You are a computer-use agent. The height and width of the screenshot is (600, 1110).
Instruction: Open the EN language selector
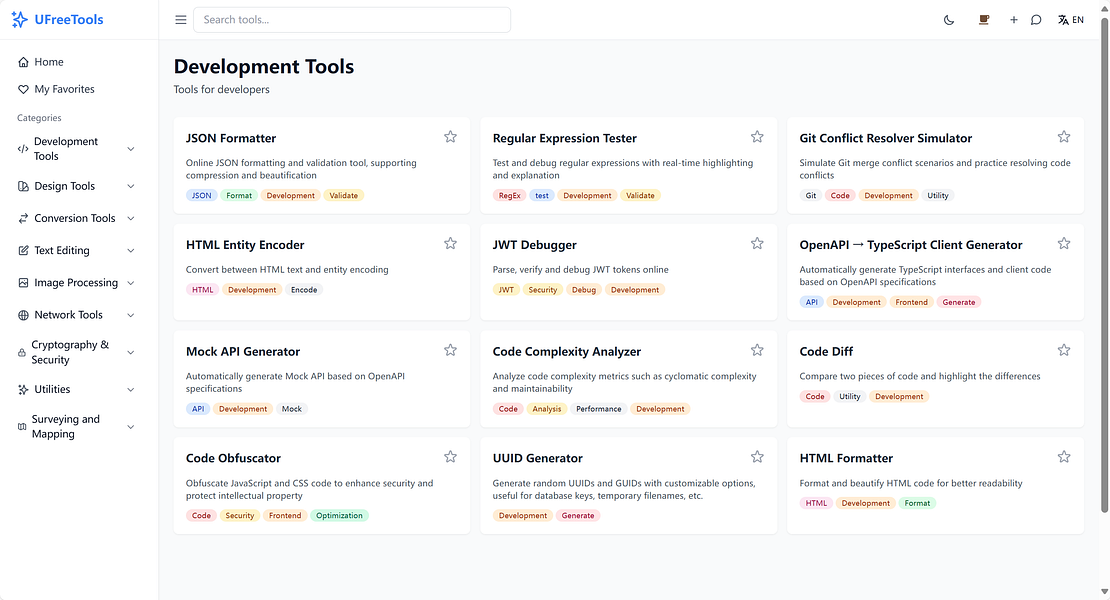tap(1071, 19)
